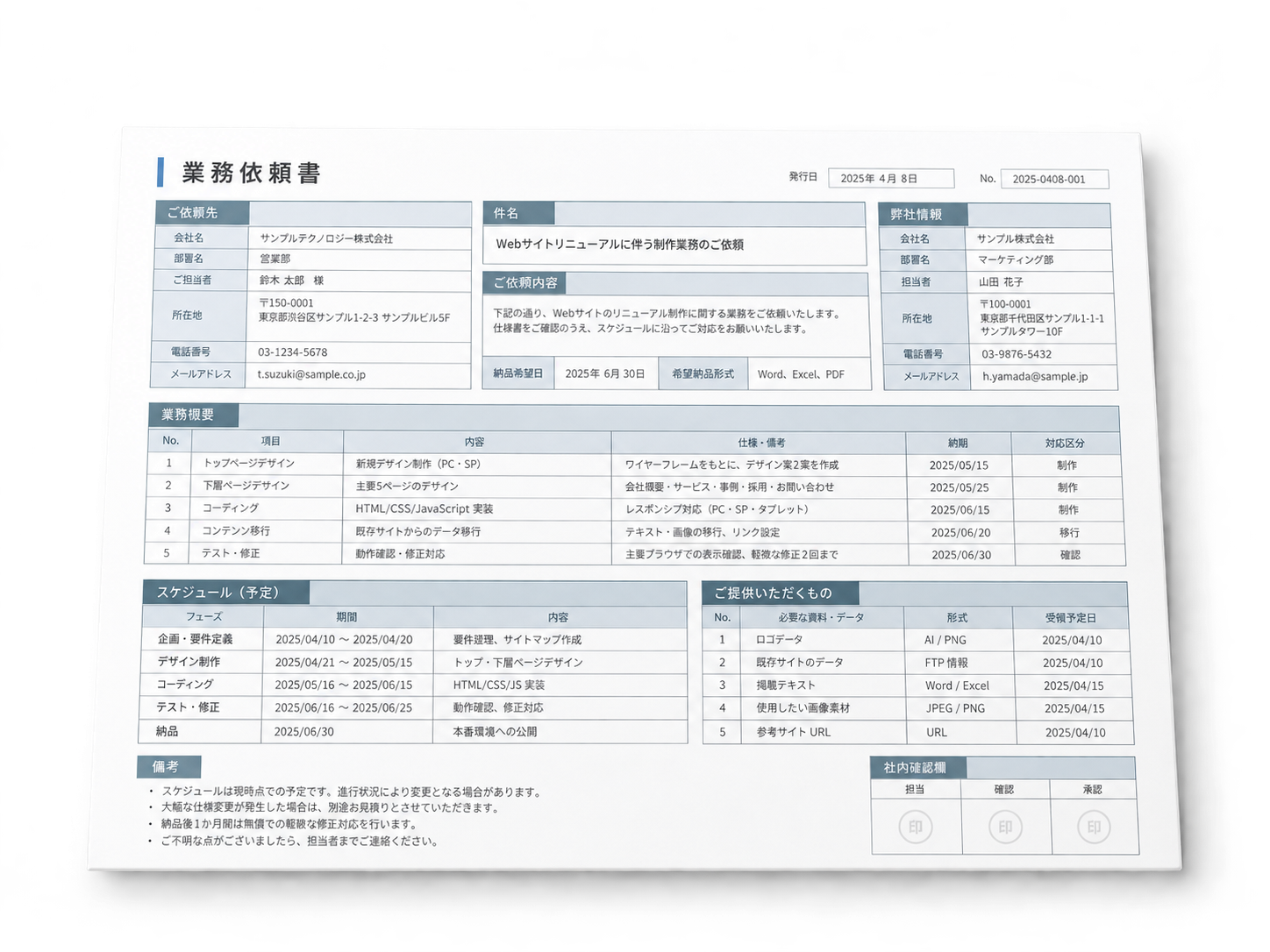This screenshot has height=952, width=1270.
Task: Click "テスト・修正" in 業務概要 row 5
Action: point(231,554)
